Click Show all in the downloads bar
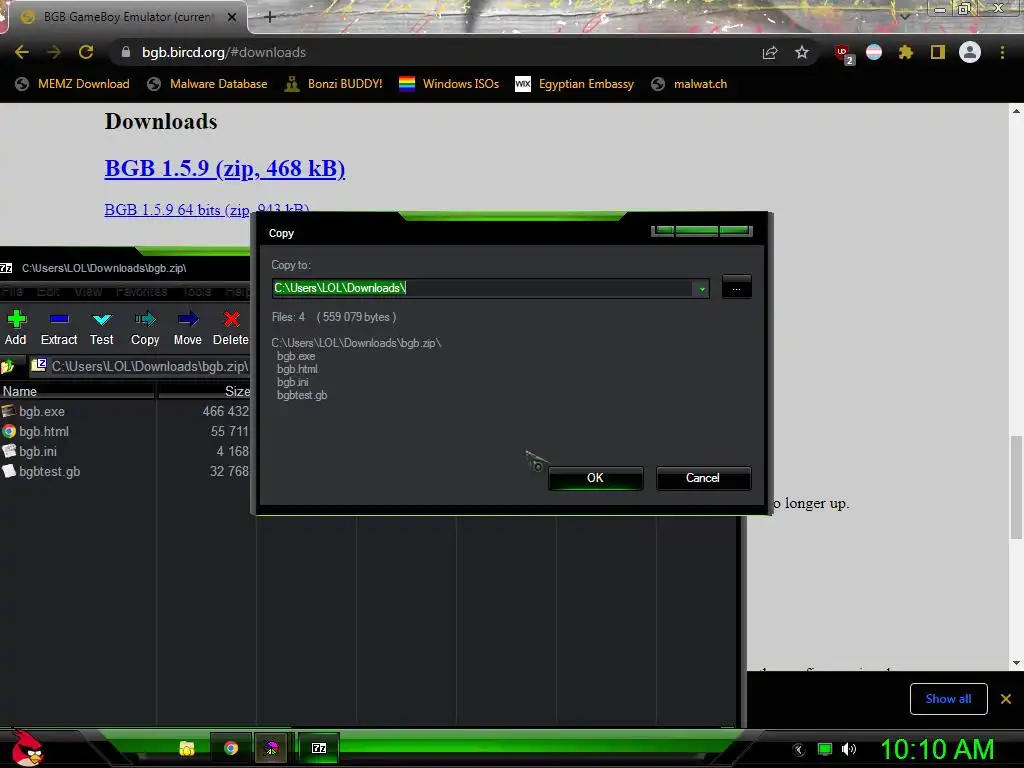Screen dimensions: 1024x768 (948, 699)
